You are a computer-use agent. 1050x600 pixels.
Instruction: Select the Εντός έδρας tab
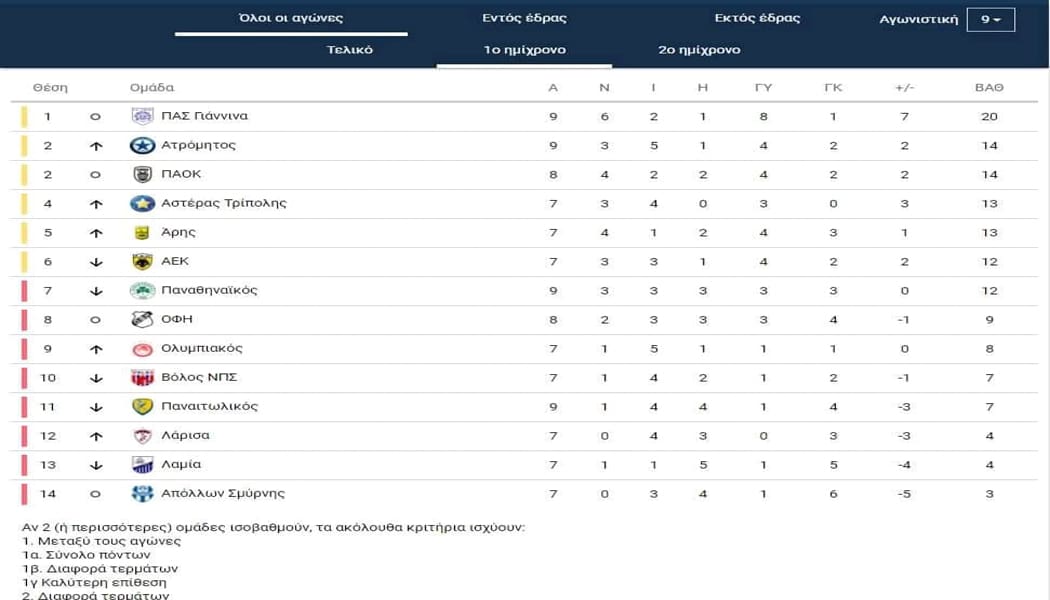click(524, 18)
